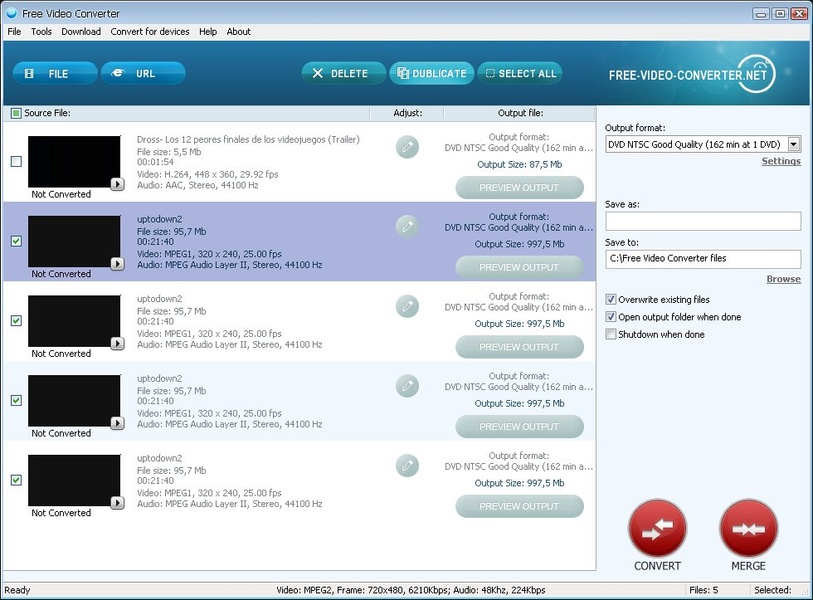Uncheck Open output folder when done

[611, 317]
